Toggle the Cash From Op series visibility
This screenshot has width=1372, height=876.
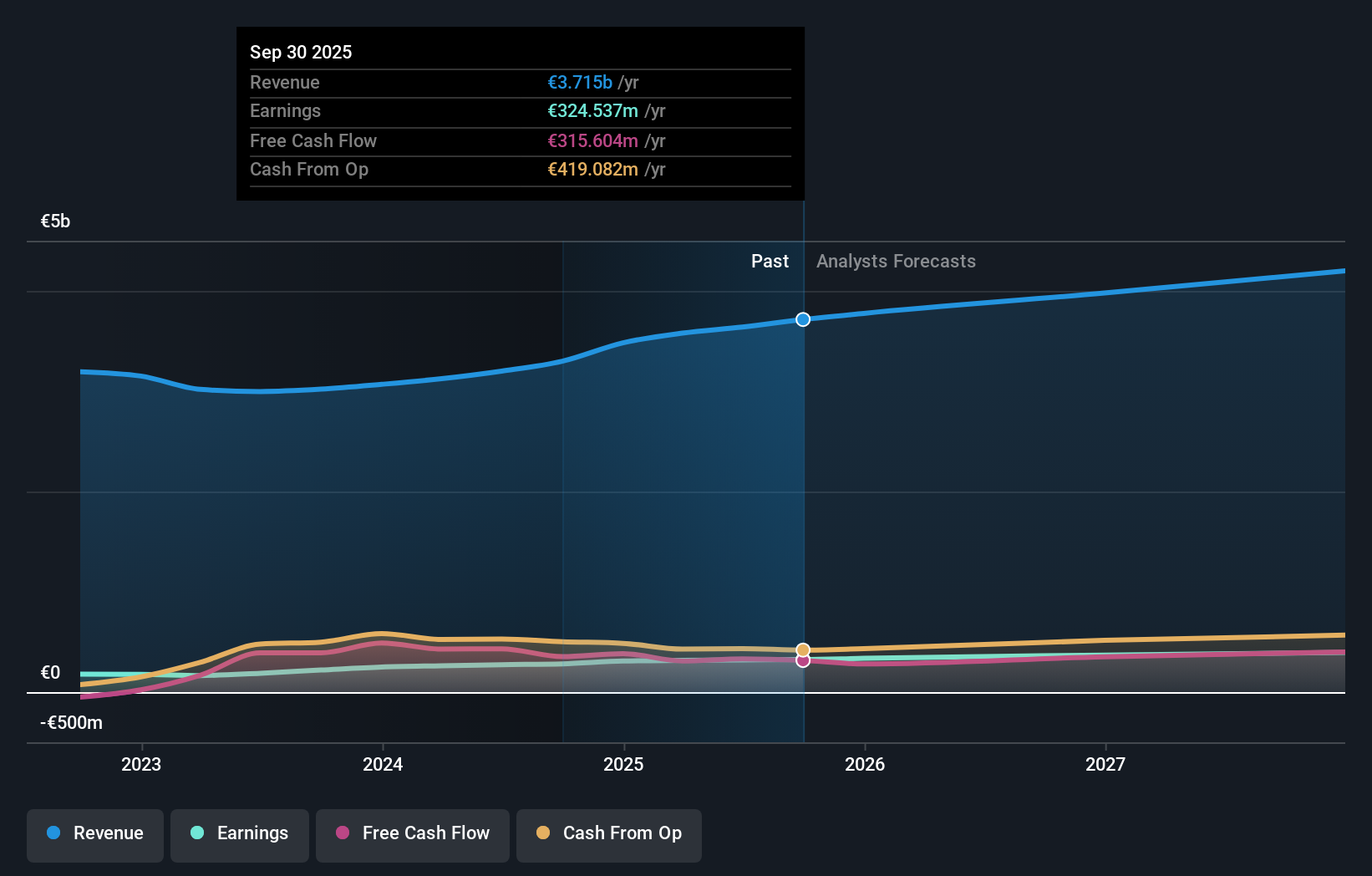pos(608,835)
